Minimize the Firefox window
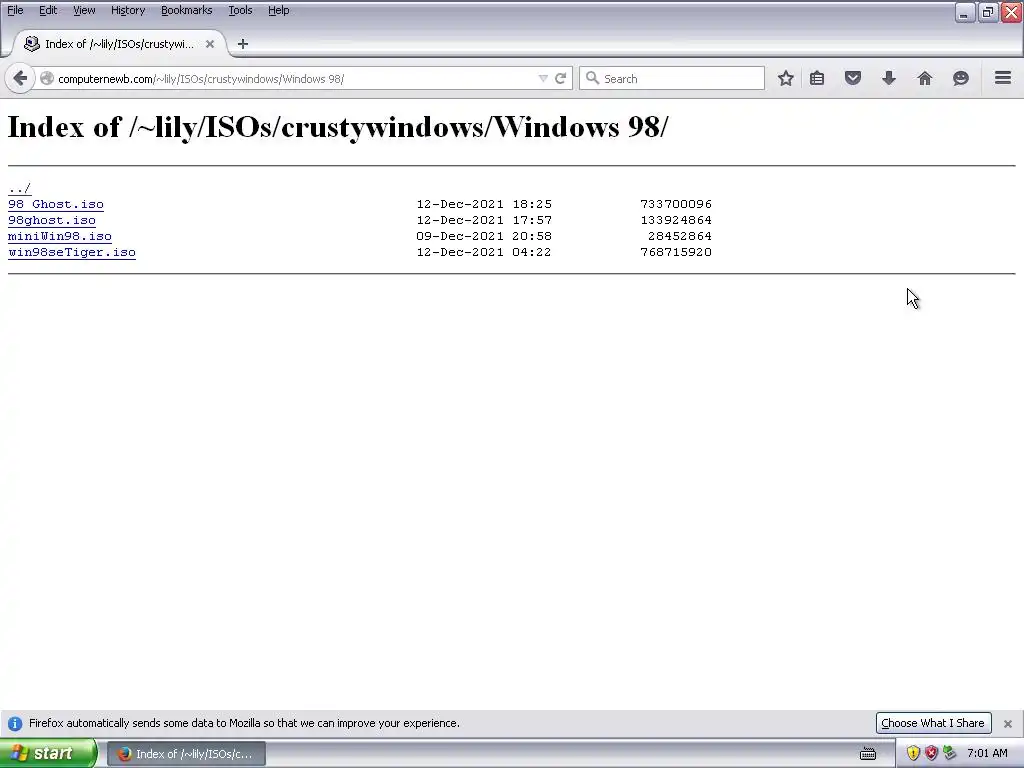 pos(964,12)
